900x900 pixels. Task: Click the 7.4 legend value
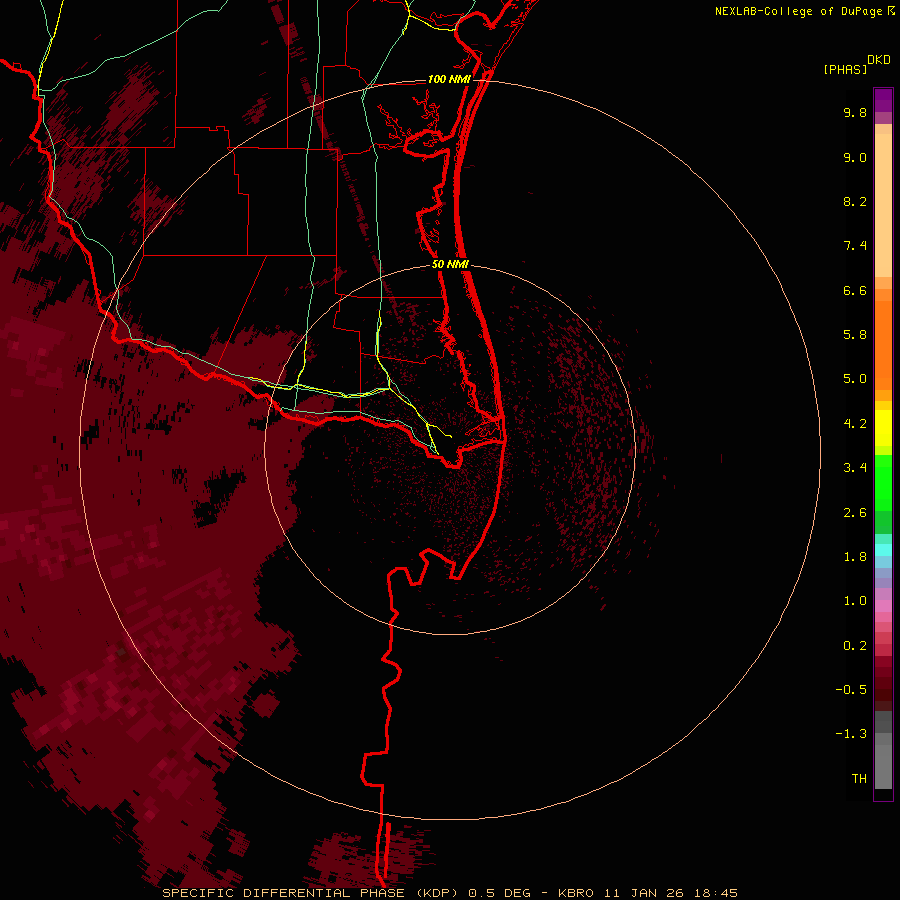(855, 246)
